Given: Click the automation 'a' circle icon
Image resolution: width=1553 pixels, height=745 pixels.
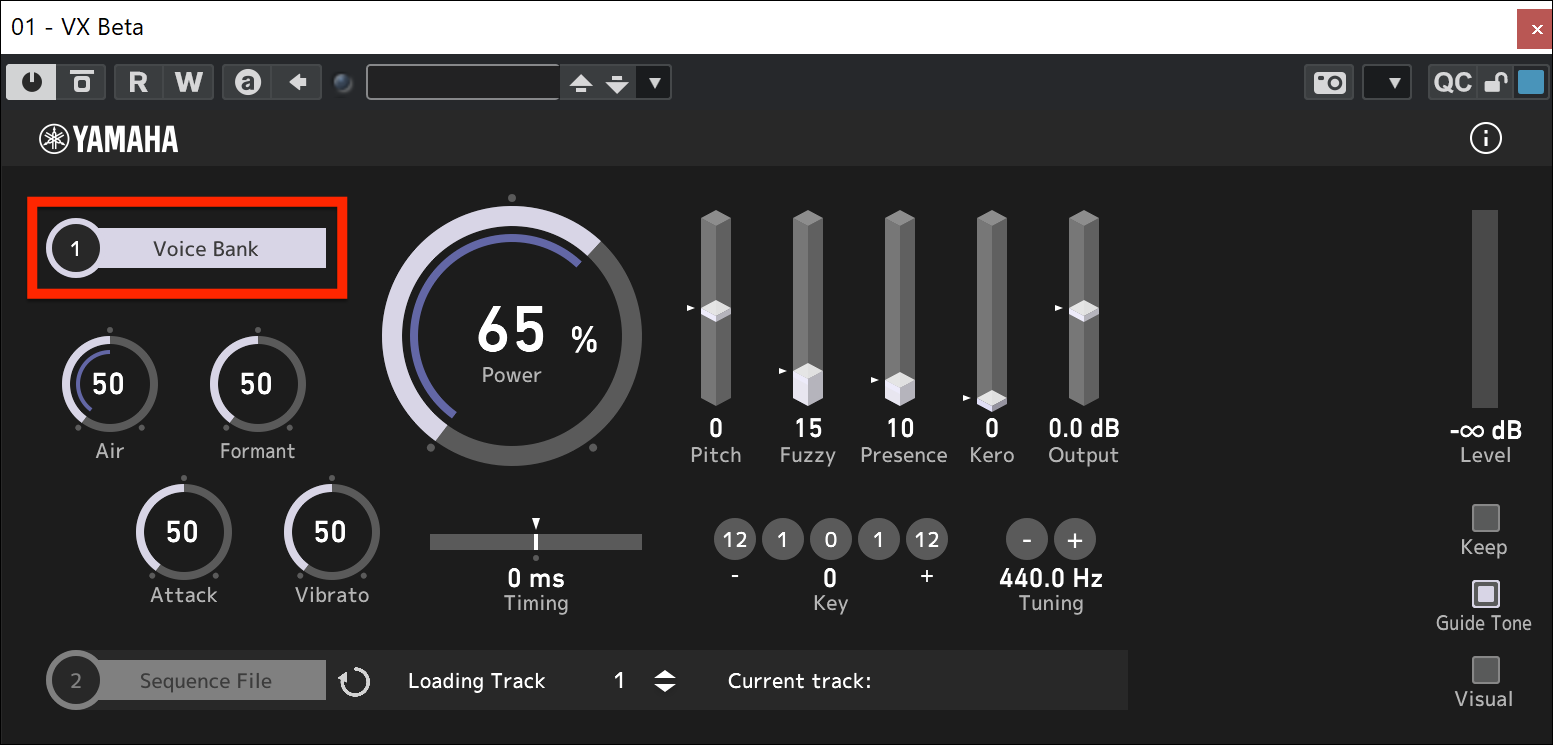Looking at the screenshot, I should pyautogui.click(x=247, y=82).
